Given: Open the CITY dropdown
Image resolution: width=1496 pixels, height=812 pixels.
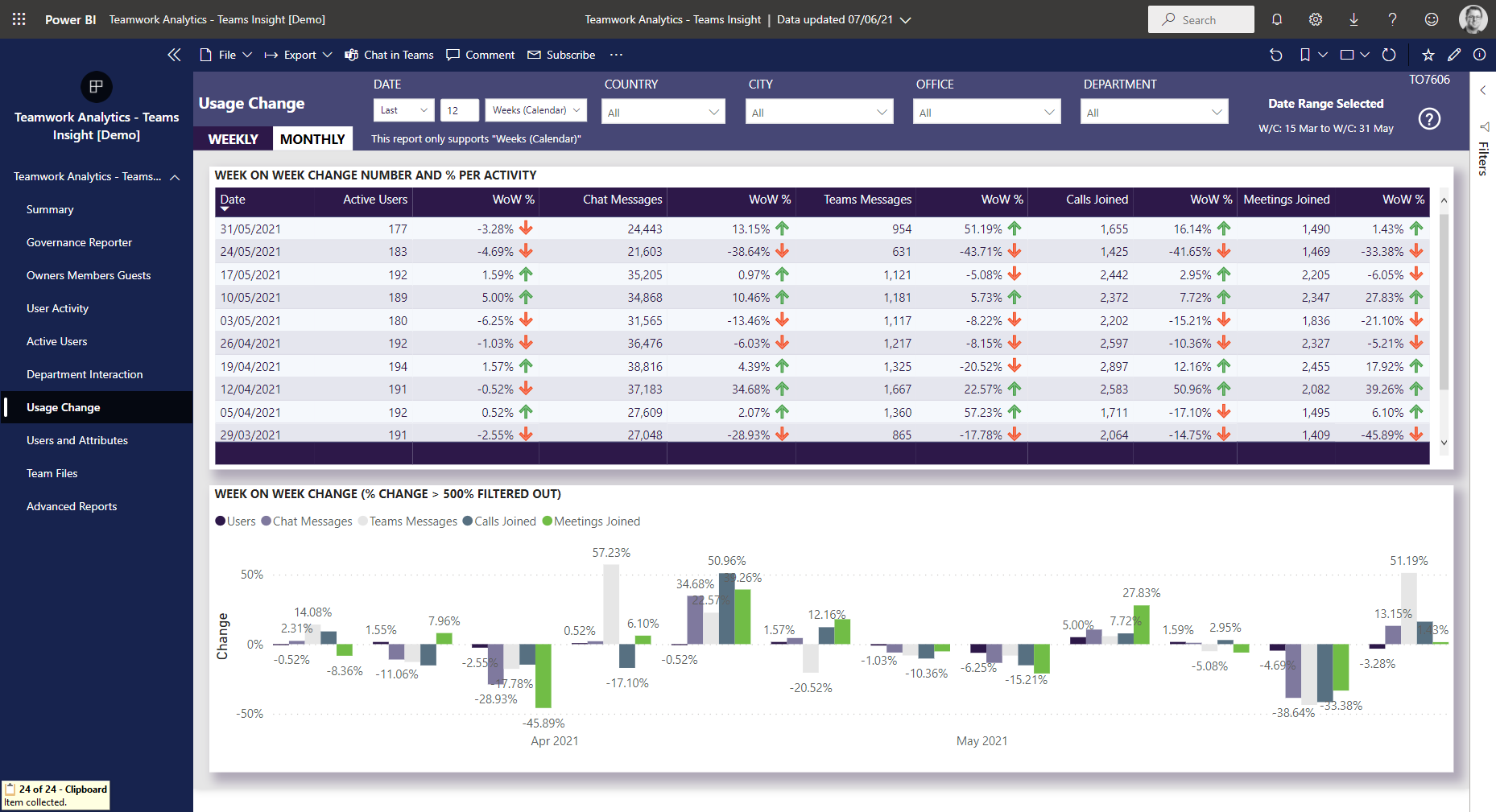Looking at the screenshot, I should (820, 112).
